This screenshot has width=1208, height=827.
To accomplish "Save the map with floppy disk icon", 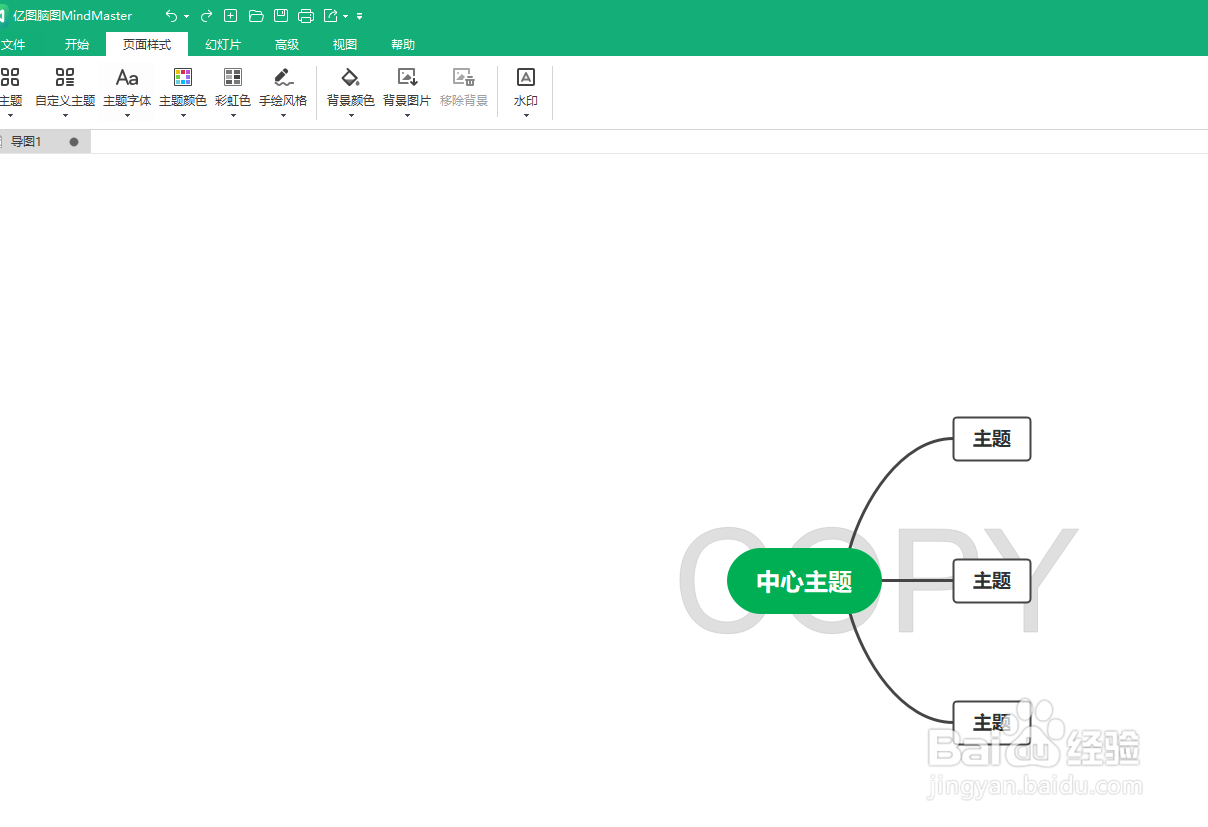I will coord(281,16).
